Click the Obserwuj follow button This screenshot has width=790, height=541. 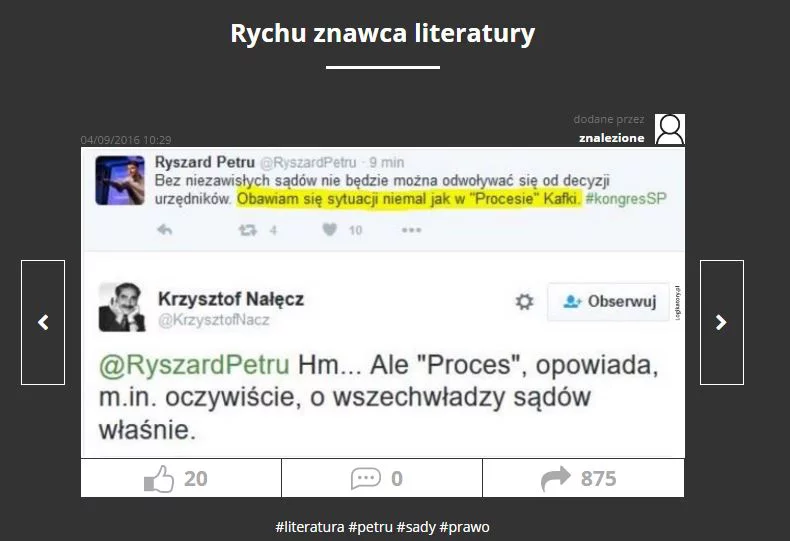(x=609, y=302)
